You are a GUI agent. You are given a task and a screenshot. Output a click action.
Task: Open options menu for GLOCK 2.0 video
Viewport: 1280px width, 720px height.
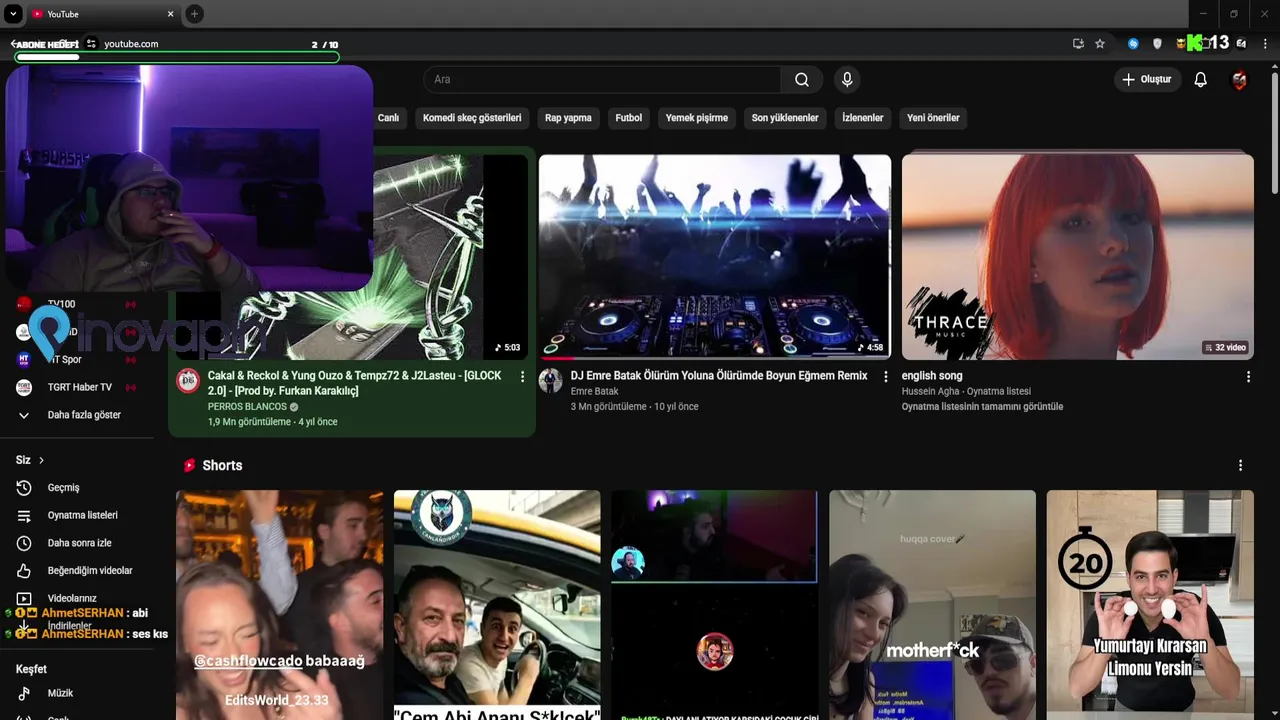[x=522, y=377]
